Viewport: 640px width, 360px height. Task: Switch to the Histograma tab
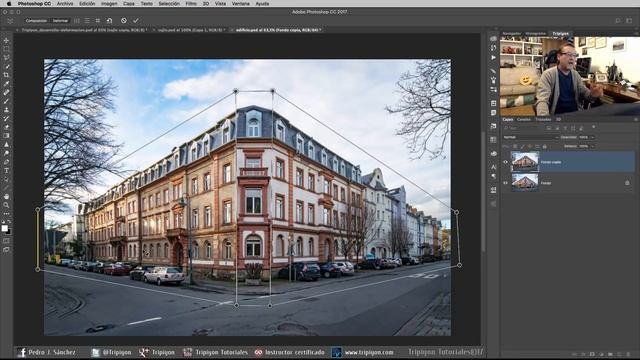pos(536,33)
